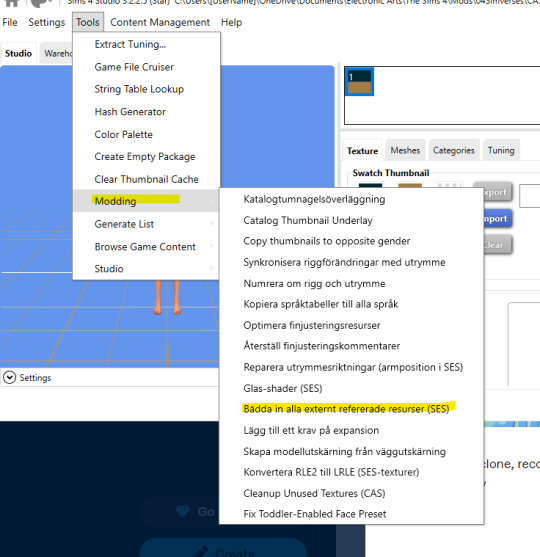The height and width of the screenshot is (557, 540).
Task: Click the Create button in background window
Action: click(223, 548)
